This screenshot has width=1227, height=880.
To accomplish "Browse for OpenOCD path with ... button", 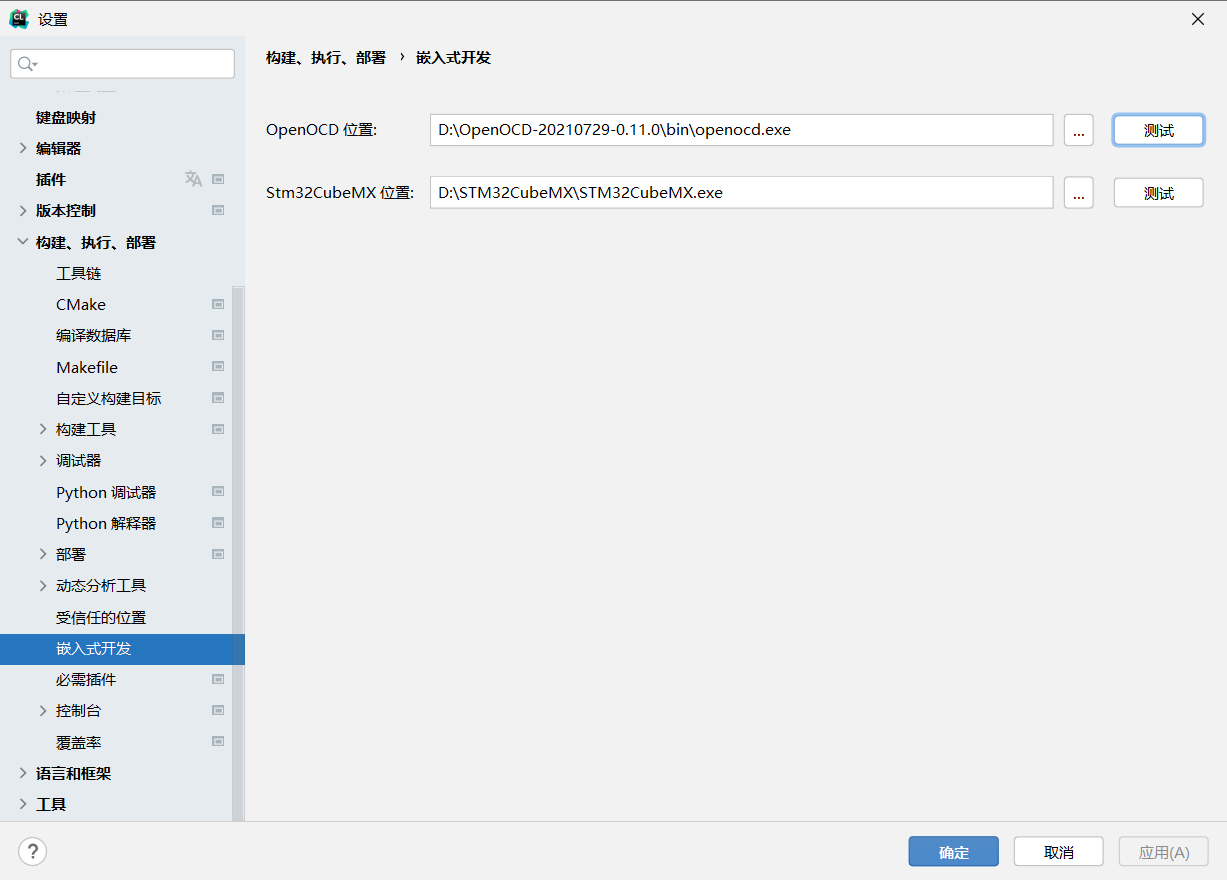I will [x=1078, y=130].
